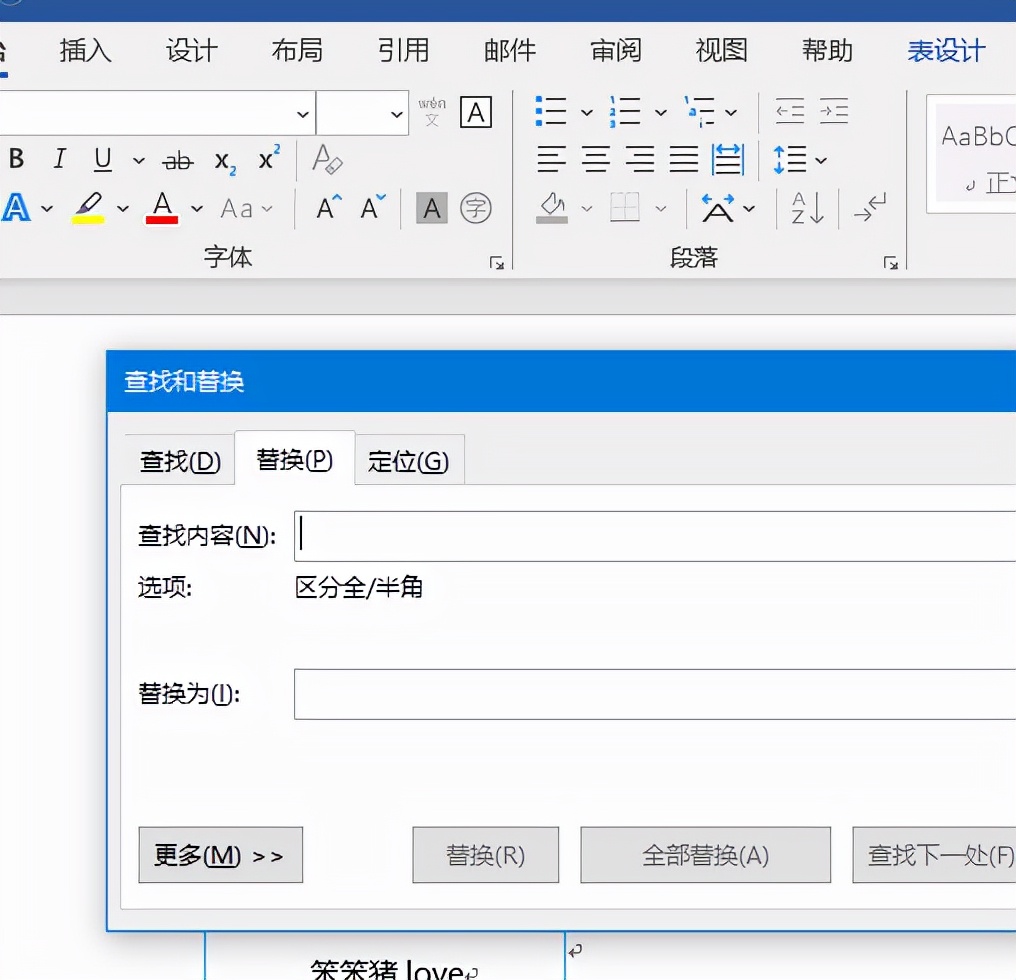1016x980 pixels.
Task: Open the 视图 ribbon tab
Action: pos(722,51)
